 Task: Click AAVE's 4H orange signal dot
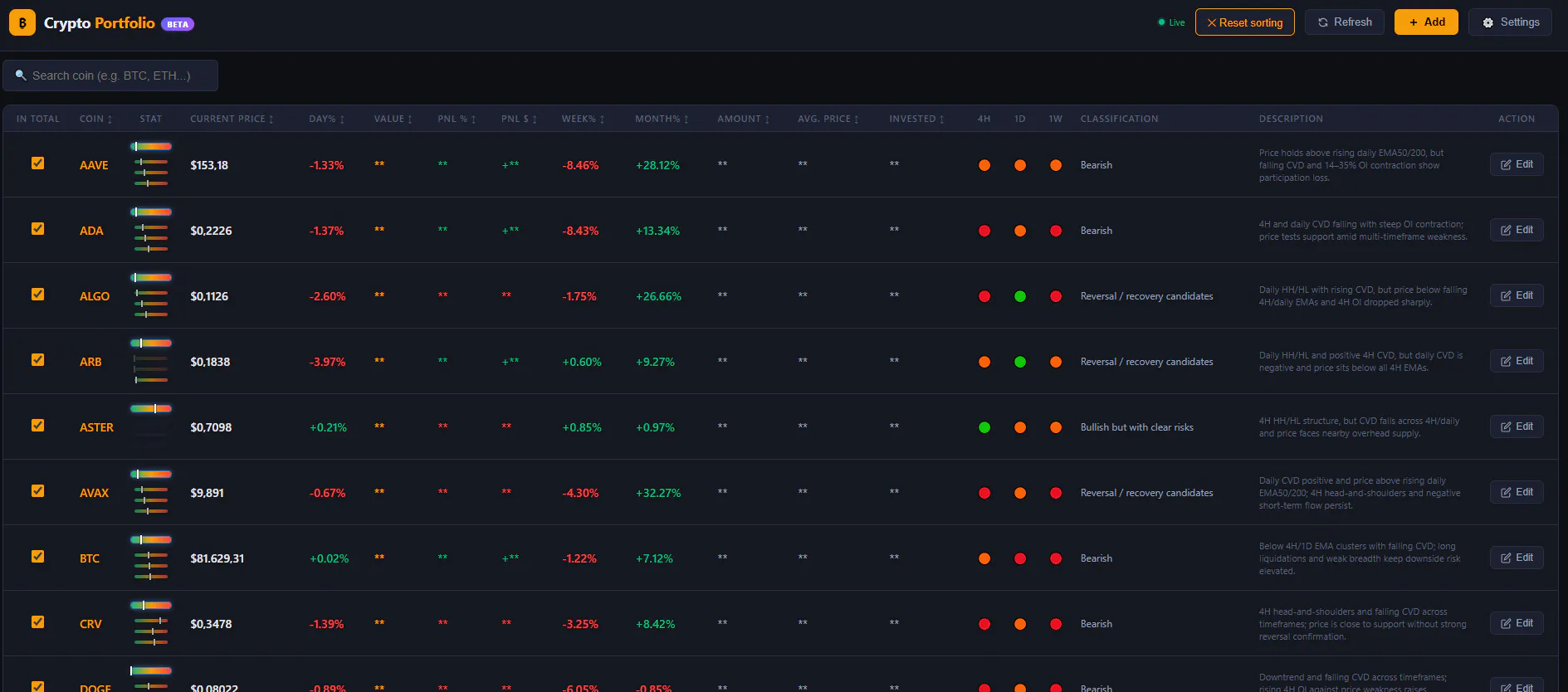(984, 165)
